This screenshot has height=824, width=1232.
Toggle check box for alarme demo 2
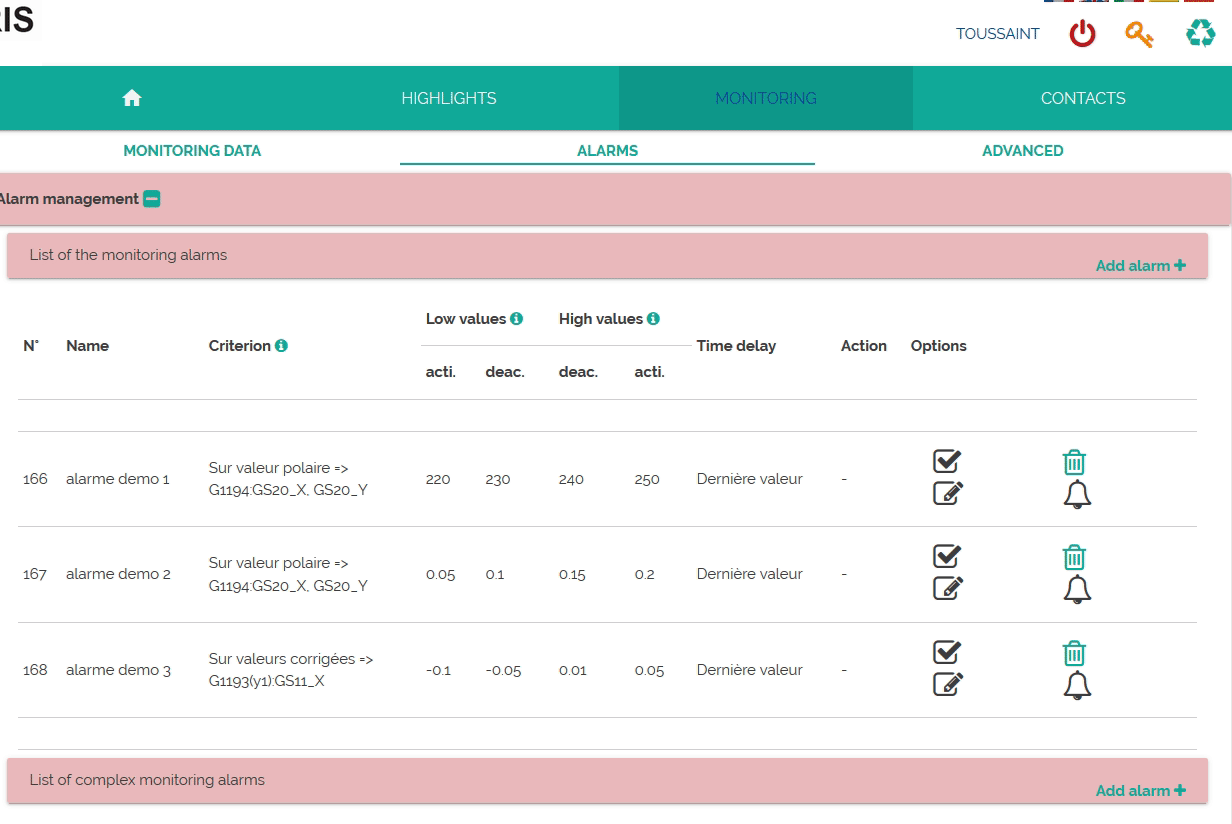(946, 556)
